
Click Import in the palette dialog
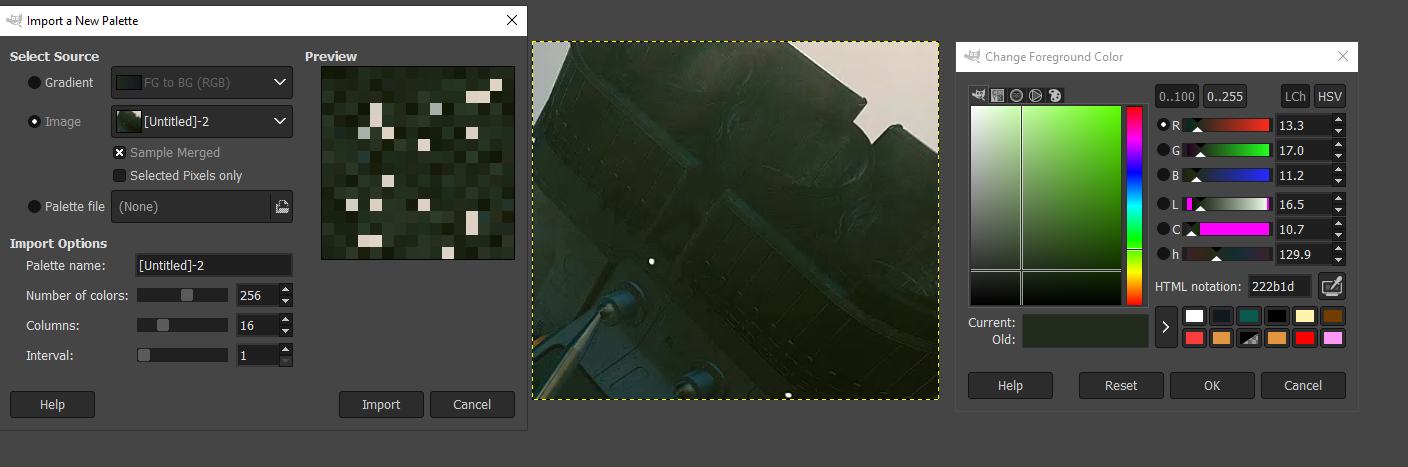tap(381, 405)
